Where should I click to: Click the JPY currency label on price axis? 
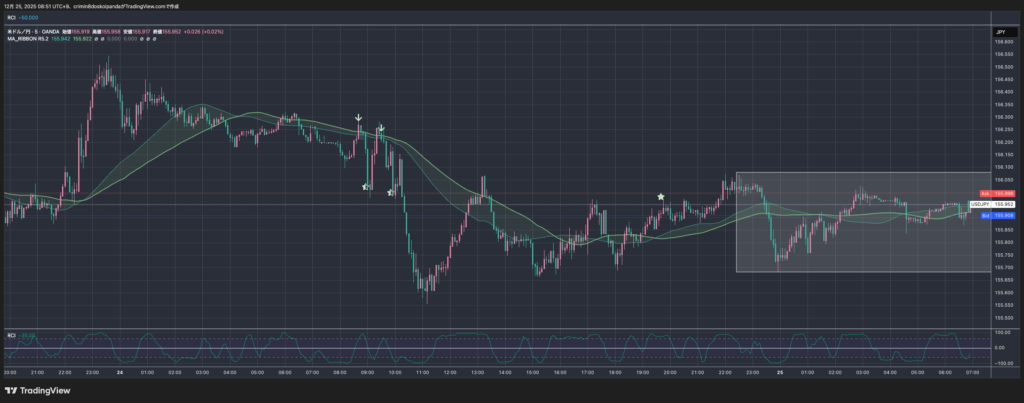999,32
